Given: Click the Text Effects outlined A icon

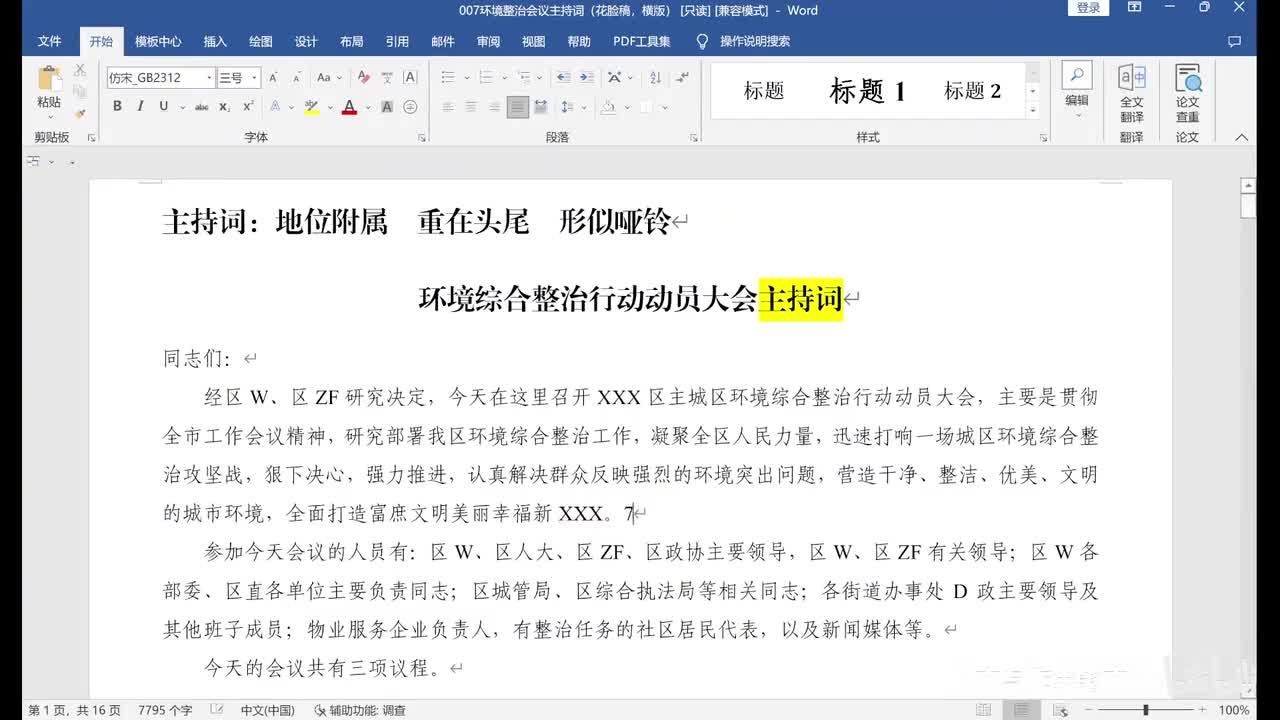Looking at the screenshot, I should click(276, 107).
